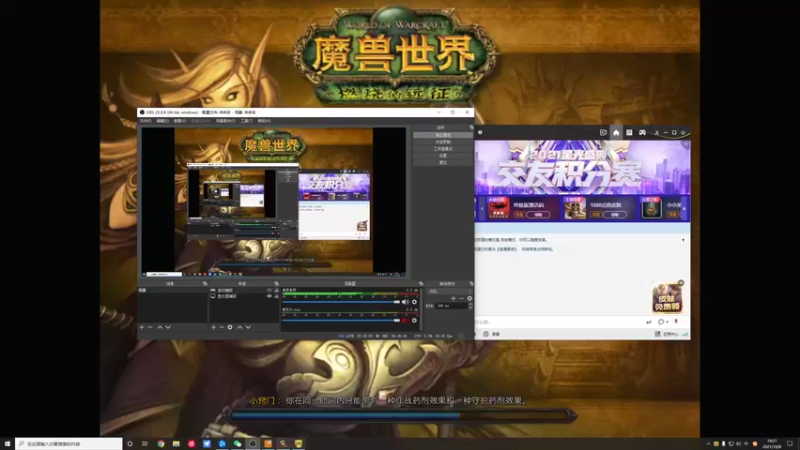Toggle lock of first source

(277, 290)
